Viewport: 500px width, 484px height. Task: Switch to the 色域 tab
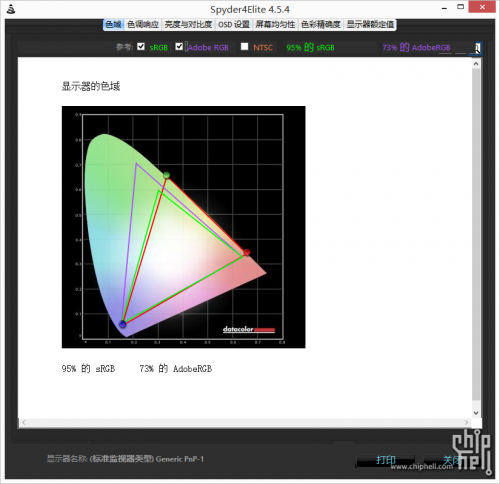click(x=113, y=24)
